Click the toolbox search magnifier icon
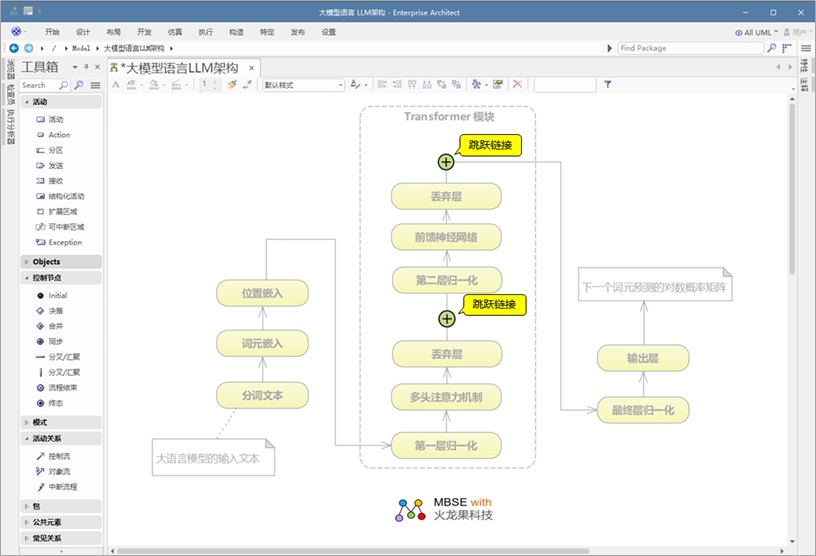The width and height of the screenshot is (816, 556). point(65,86)
